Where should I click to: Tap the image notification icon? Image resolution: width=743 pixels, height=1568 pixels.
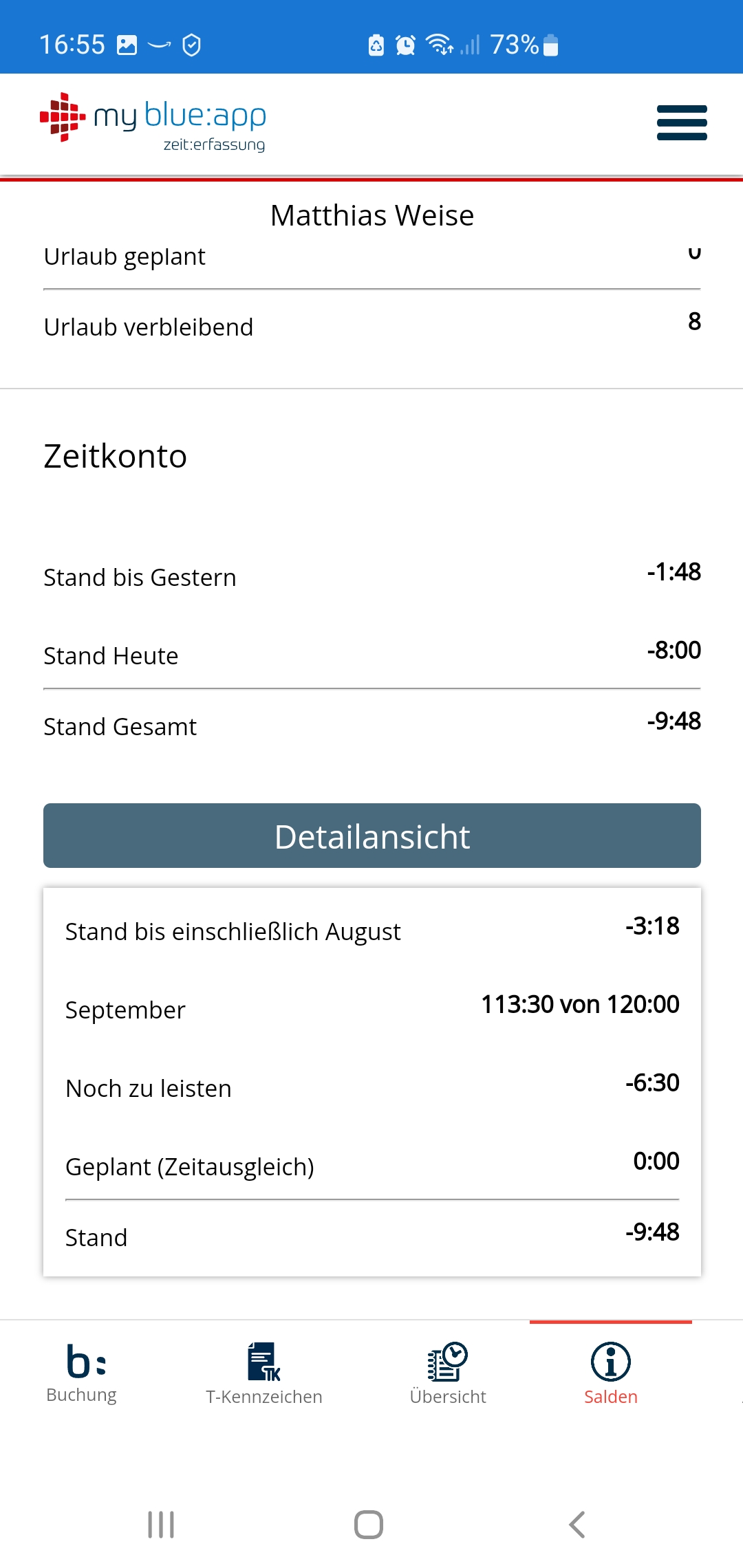[127, 45]
